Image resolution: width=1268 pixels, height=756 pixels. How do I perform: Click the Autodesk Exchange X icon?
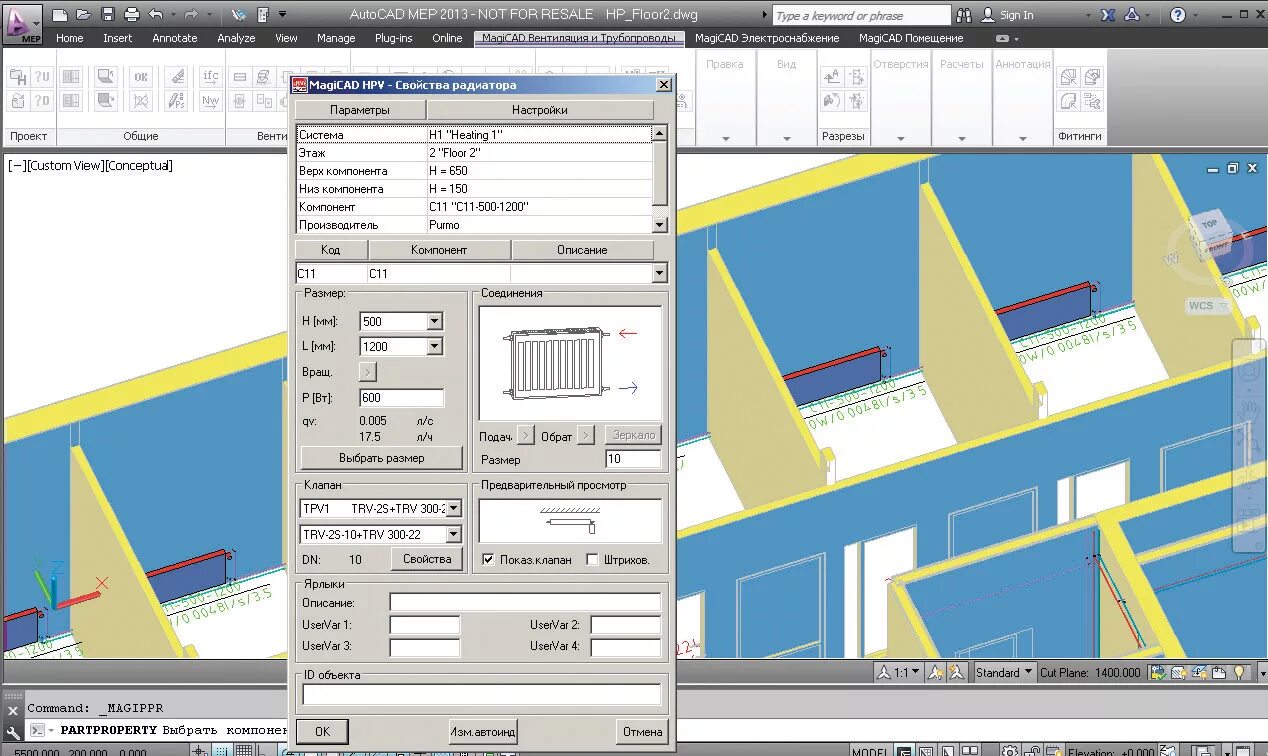[1108, 15]
